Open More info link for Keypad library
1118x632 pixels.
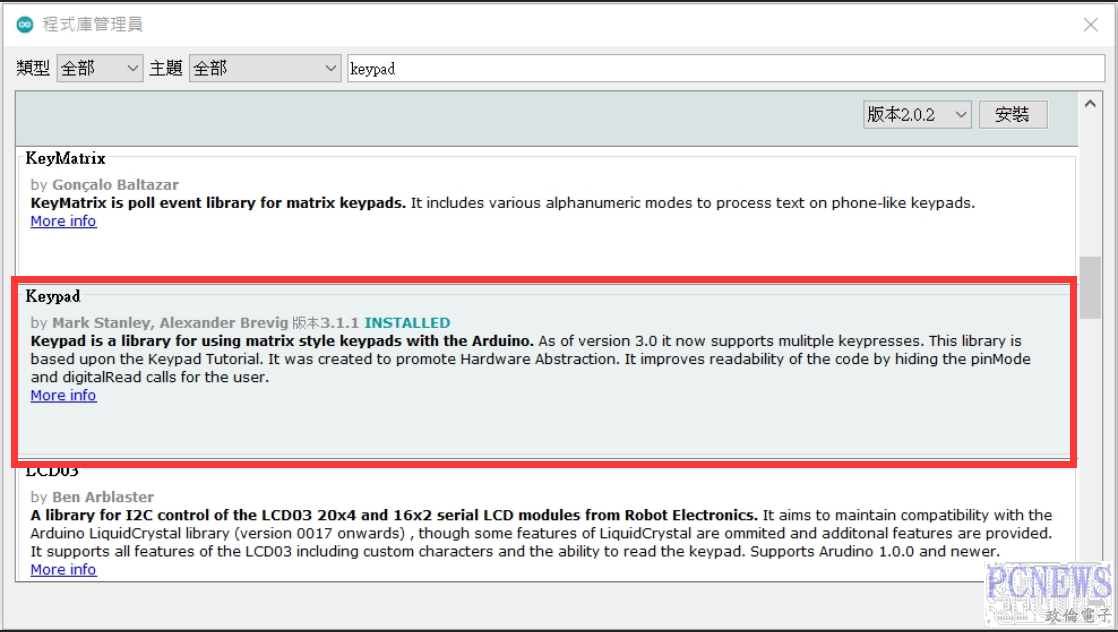pos(63,395)
